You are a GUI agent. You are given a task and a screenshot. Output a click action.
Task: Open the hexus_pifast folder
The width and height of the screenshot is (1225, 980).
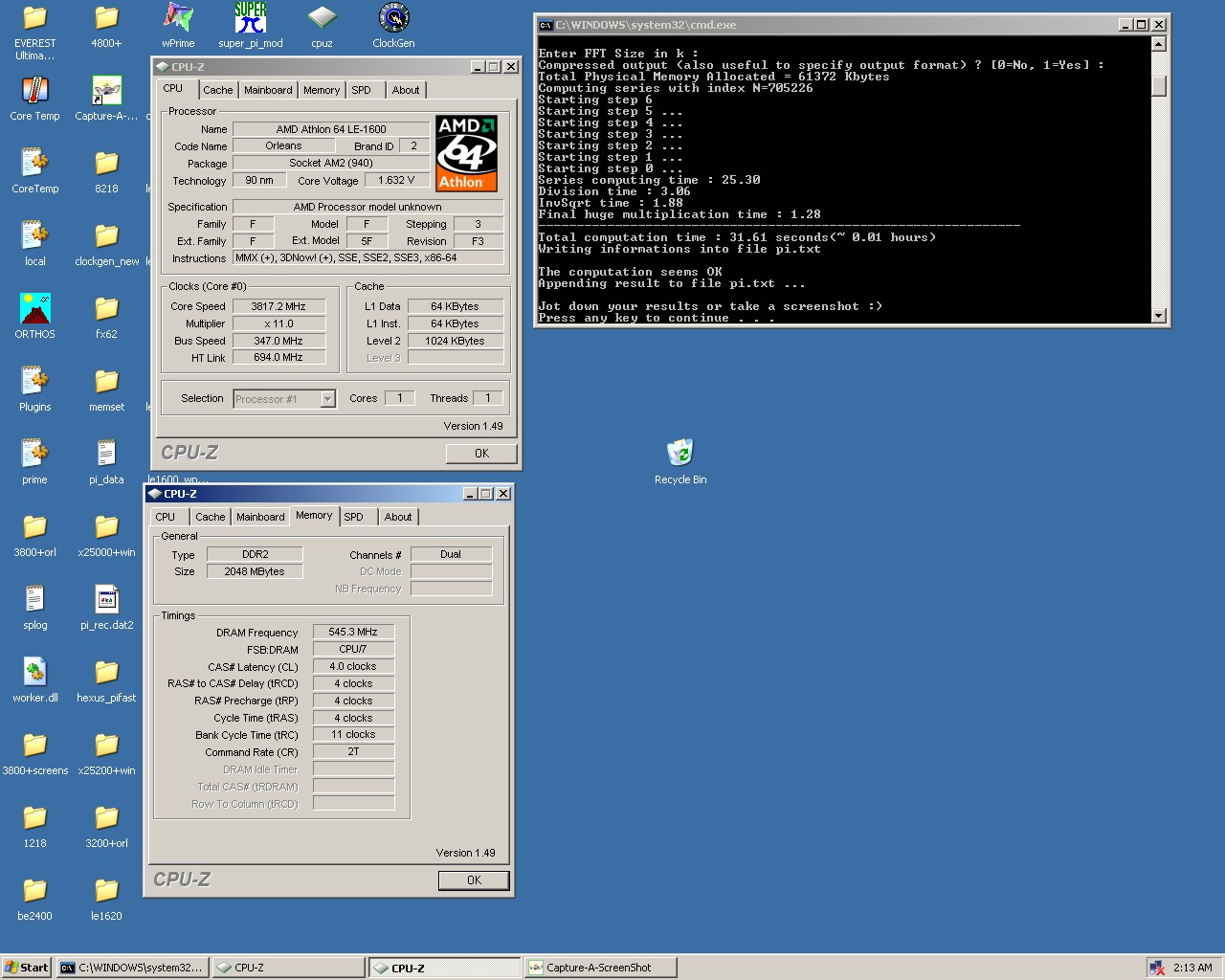pyautogui.click(x=106, y=680)
